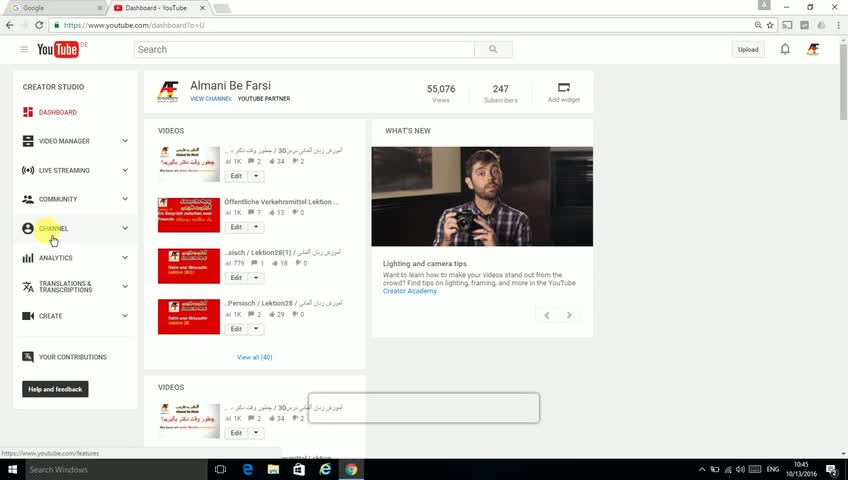Open the hamburger guide menu icon
Viewport: 848px width, 480px height.
(x=24, y=49)
